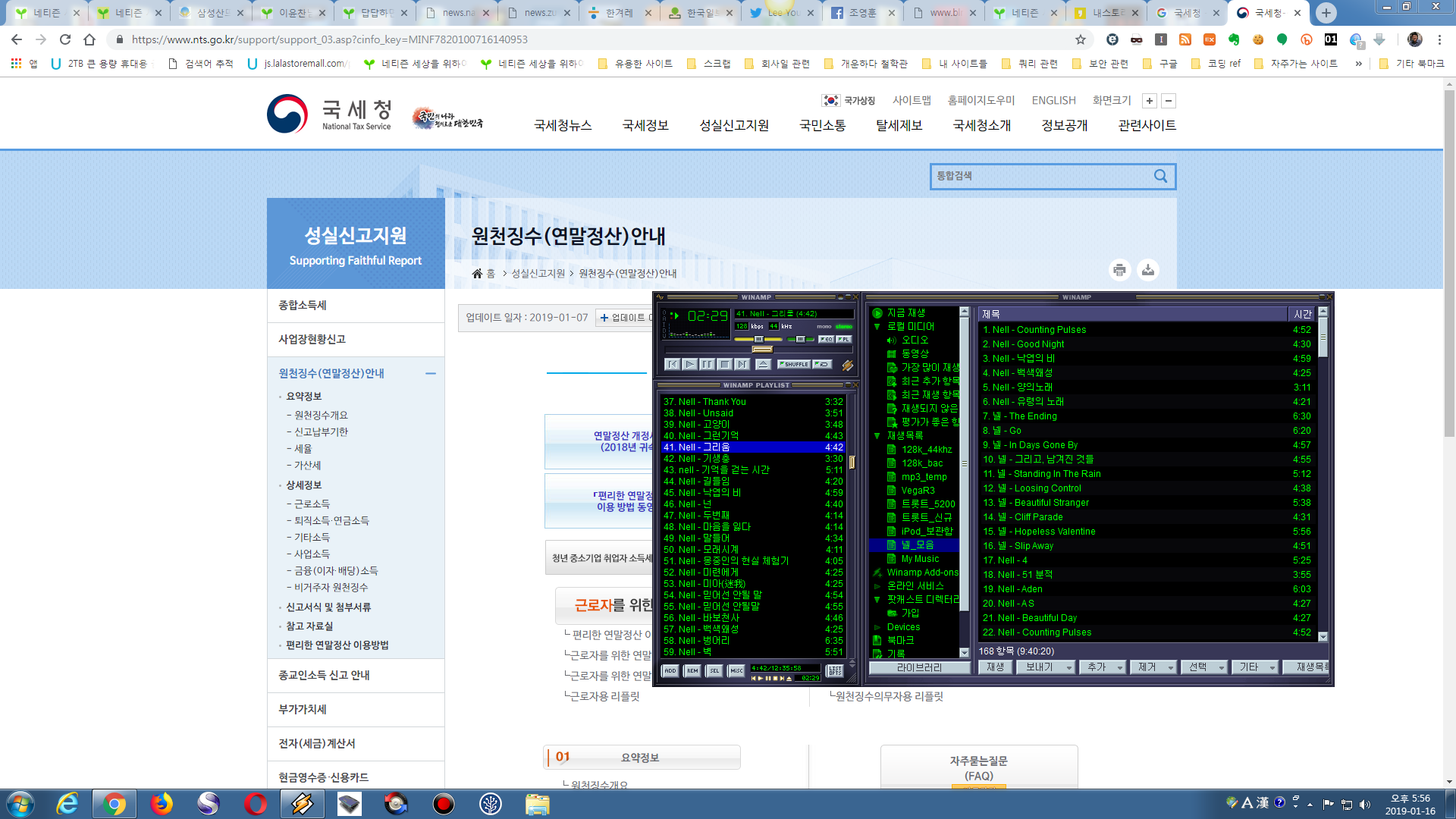Viewport: 1456px width, 819px height.
Task: Increase page size with plus button
Action: point(1150,101)
